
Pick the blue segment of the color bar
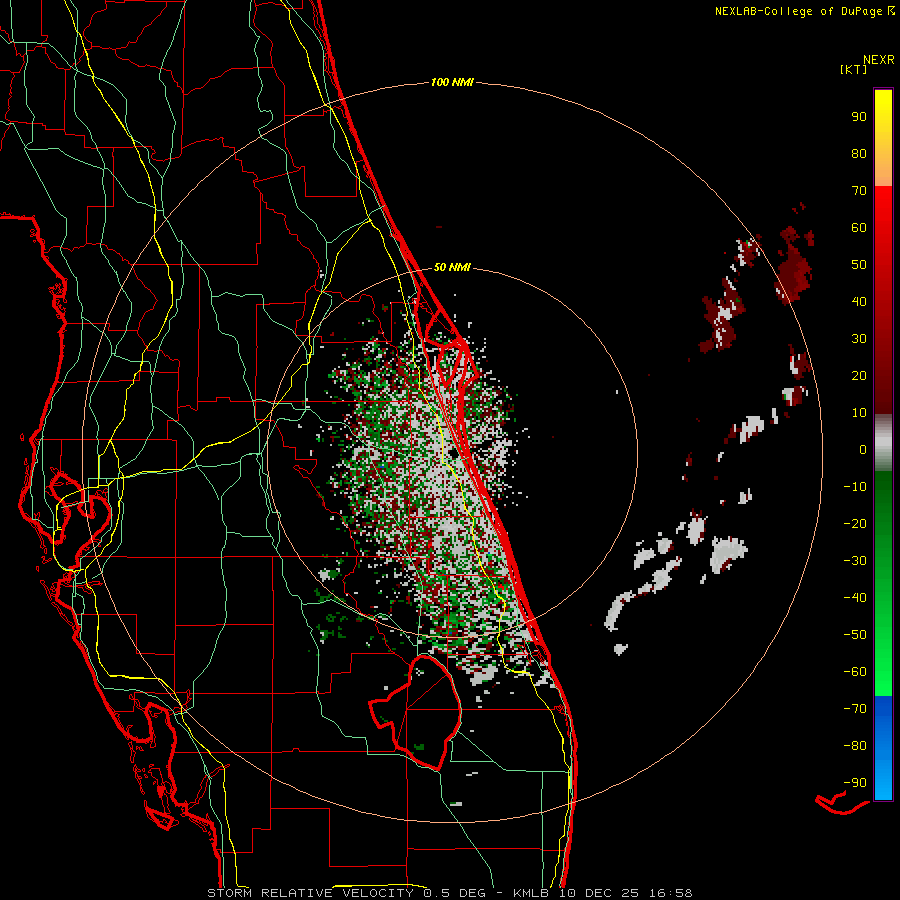pos(883,748)
